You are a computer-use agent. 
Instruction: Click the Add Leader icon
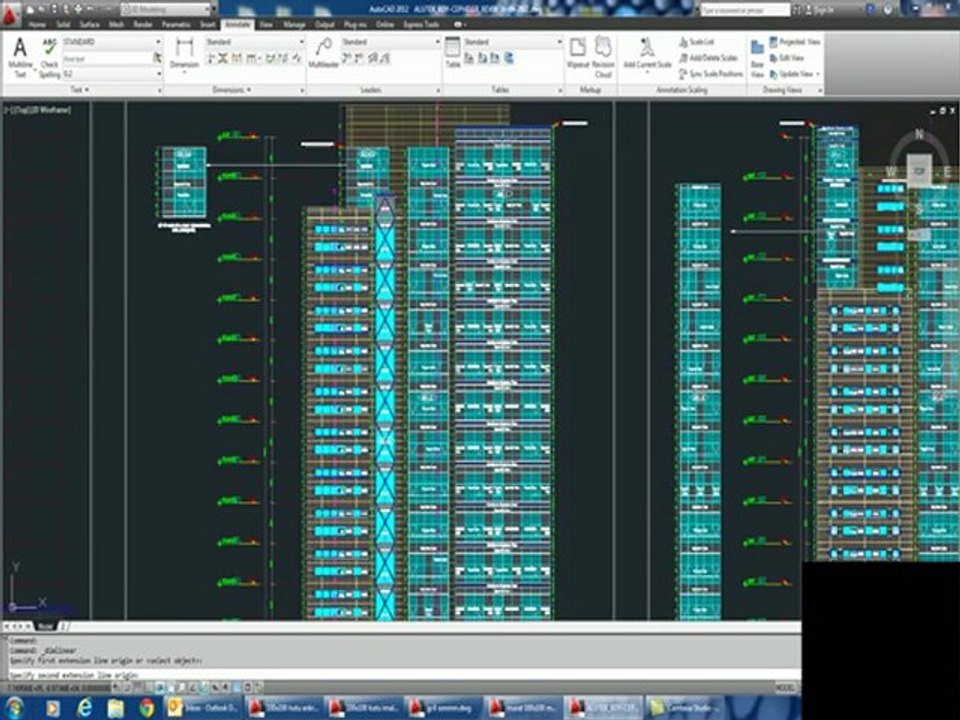click(x=347, y=58)
